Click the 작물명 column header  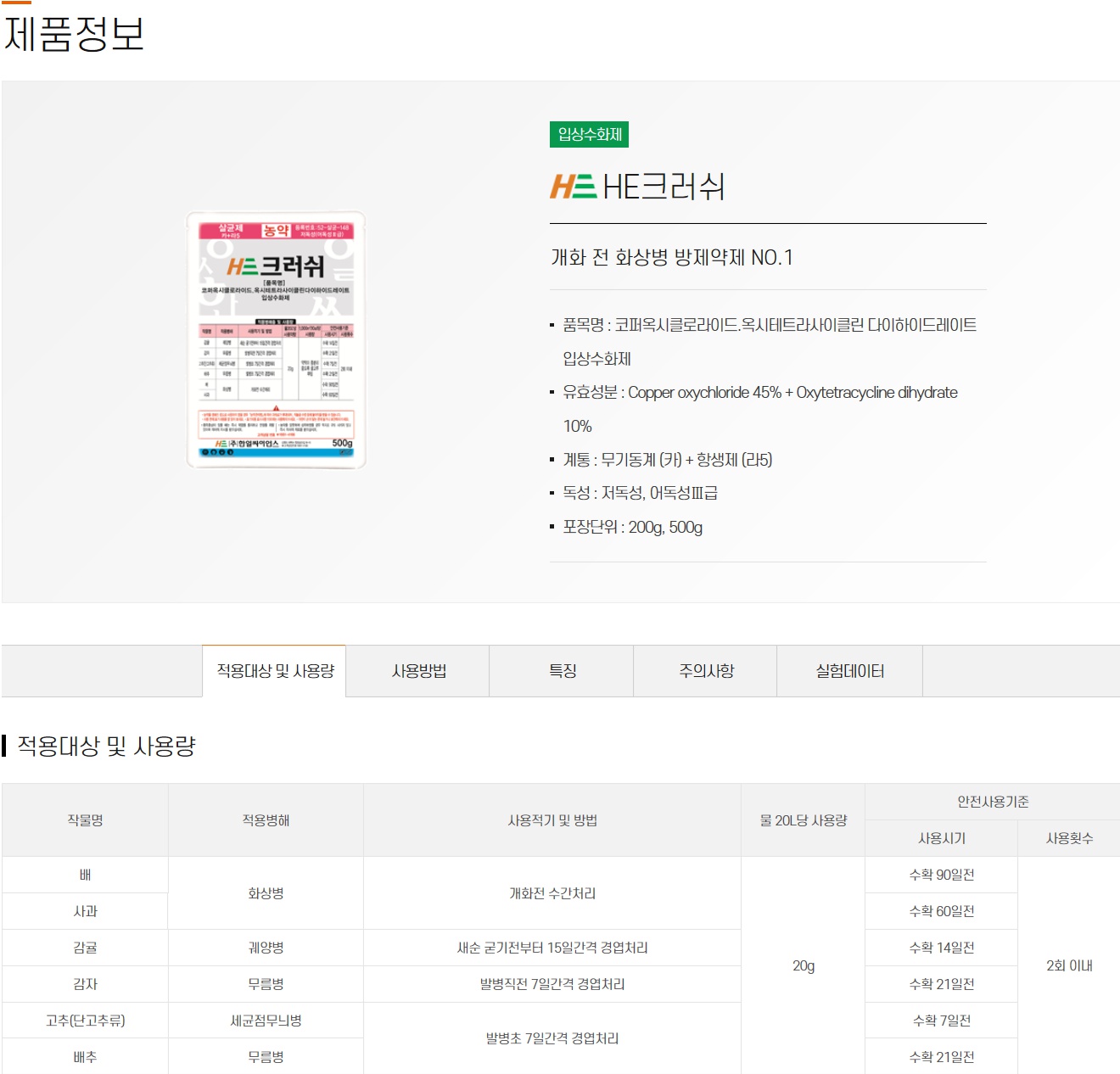click(85, 820)
